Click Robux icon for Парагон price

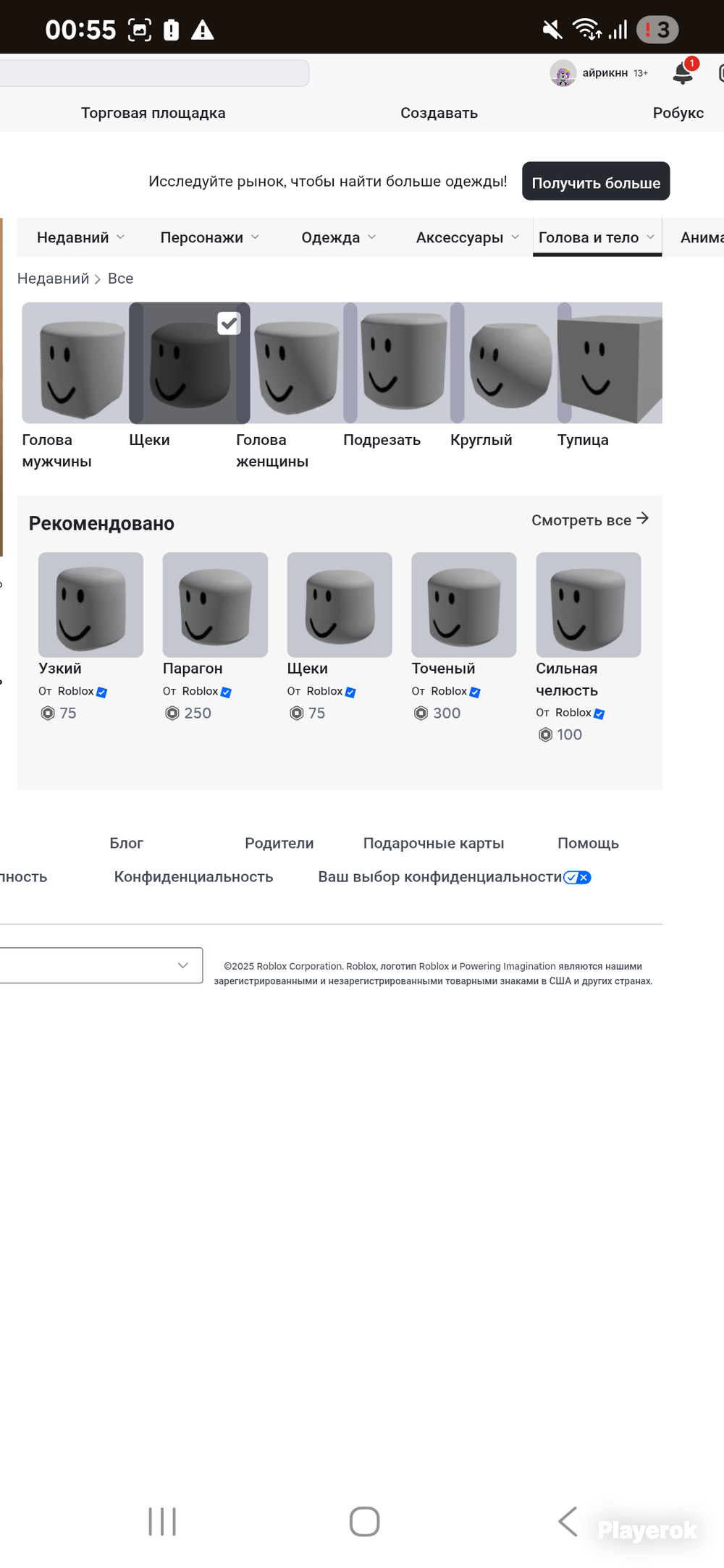(172, 713)
